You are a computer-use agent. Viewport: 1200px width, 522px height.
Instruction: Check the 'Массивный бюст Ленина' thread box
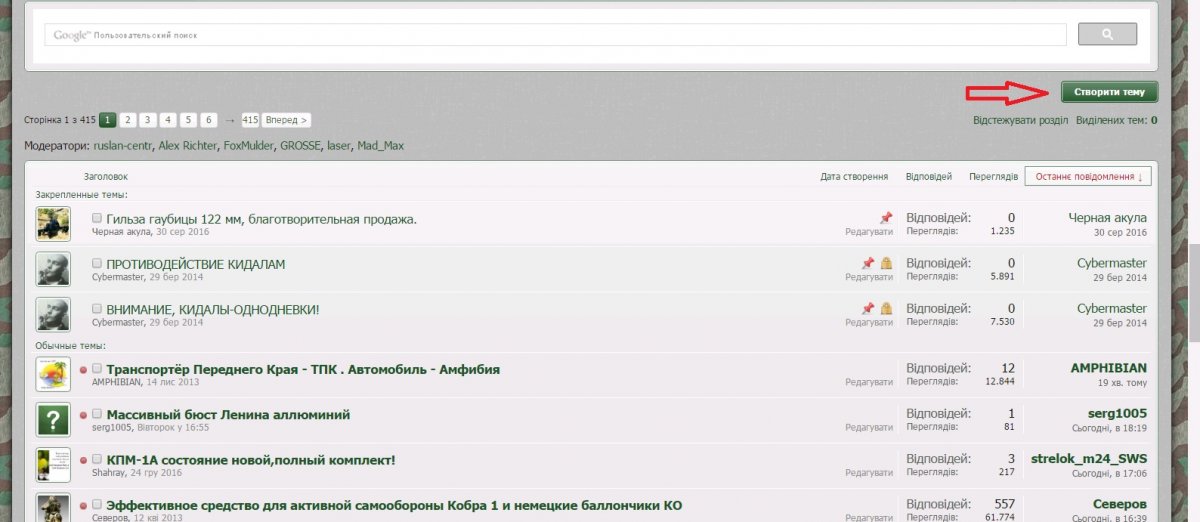(97, 414)
